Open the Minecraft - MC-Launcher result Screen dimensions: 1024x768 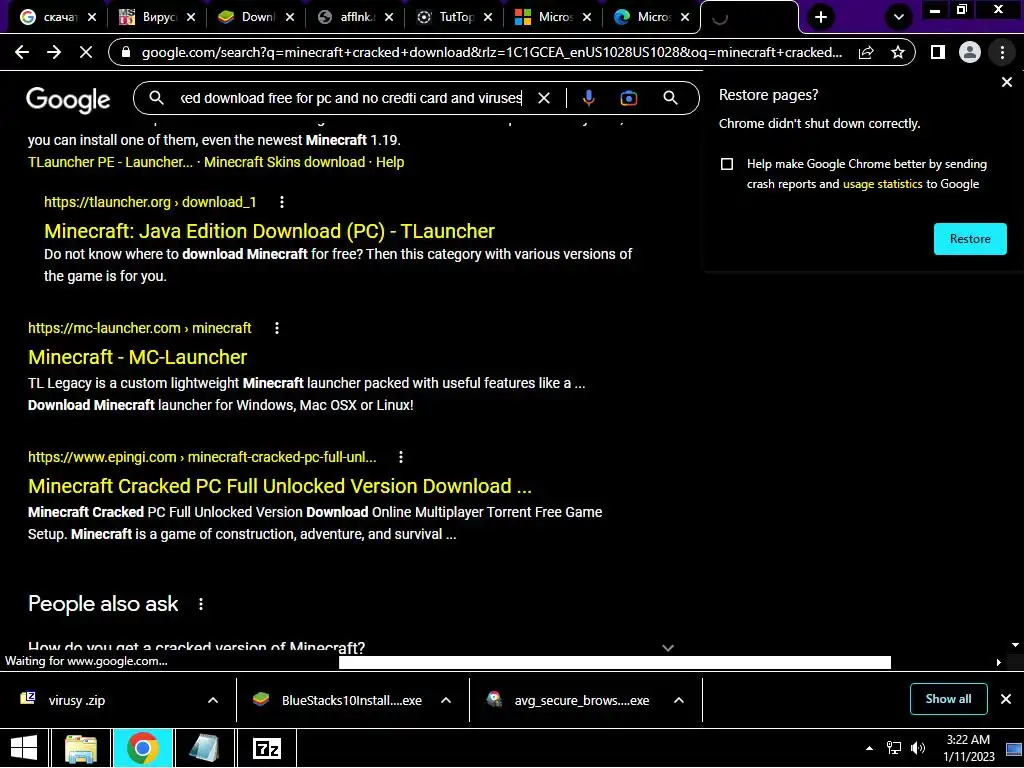pos(137,357)
